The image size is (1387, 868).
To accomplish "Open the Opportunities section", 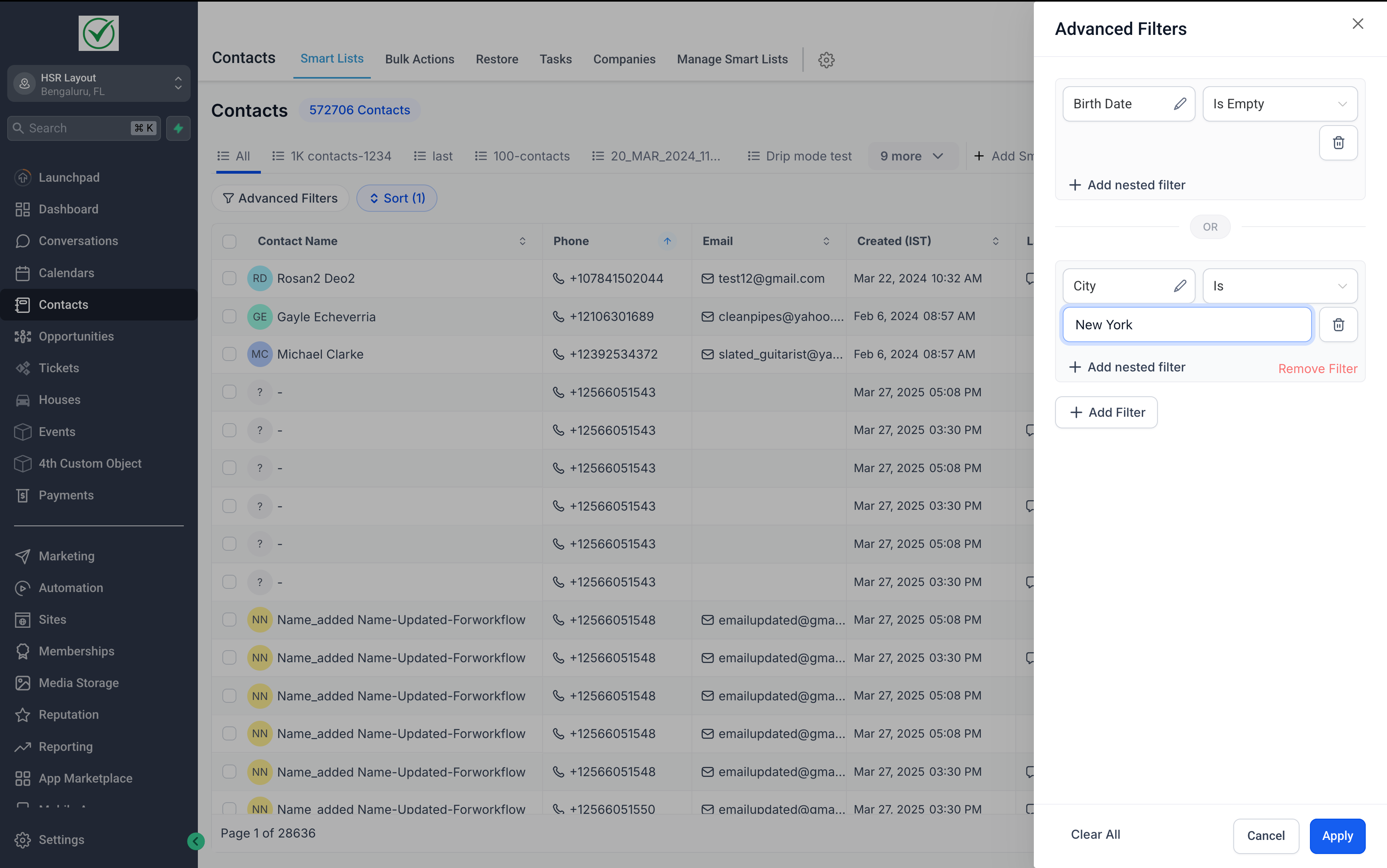I will tap(76, 337).
